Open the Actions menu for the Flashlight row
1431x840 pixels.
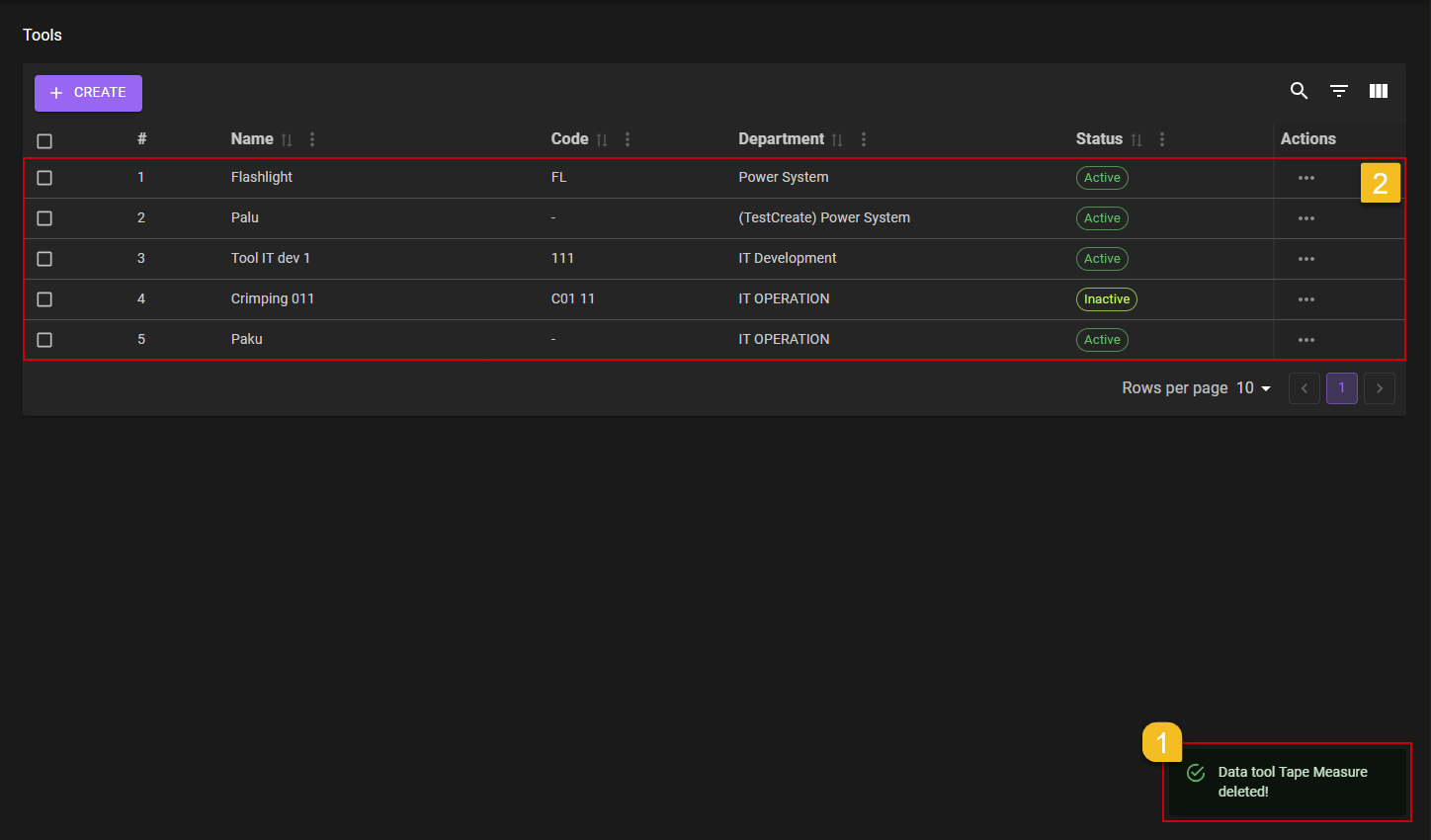(1305, 177)
